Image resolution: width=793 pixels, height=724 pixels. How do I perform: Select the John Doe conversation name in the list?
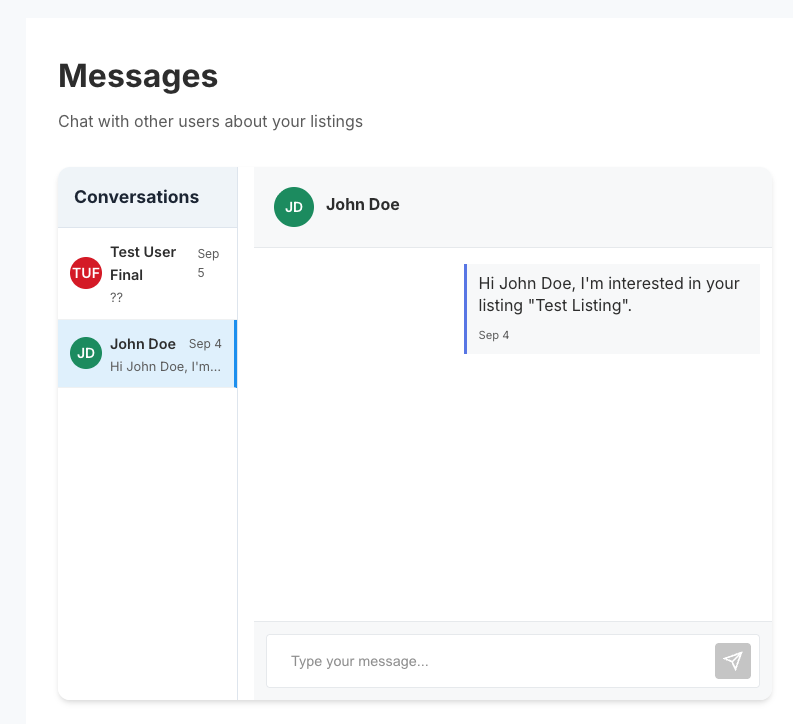[143, 344]
